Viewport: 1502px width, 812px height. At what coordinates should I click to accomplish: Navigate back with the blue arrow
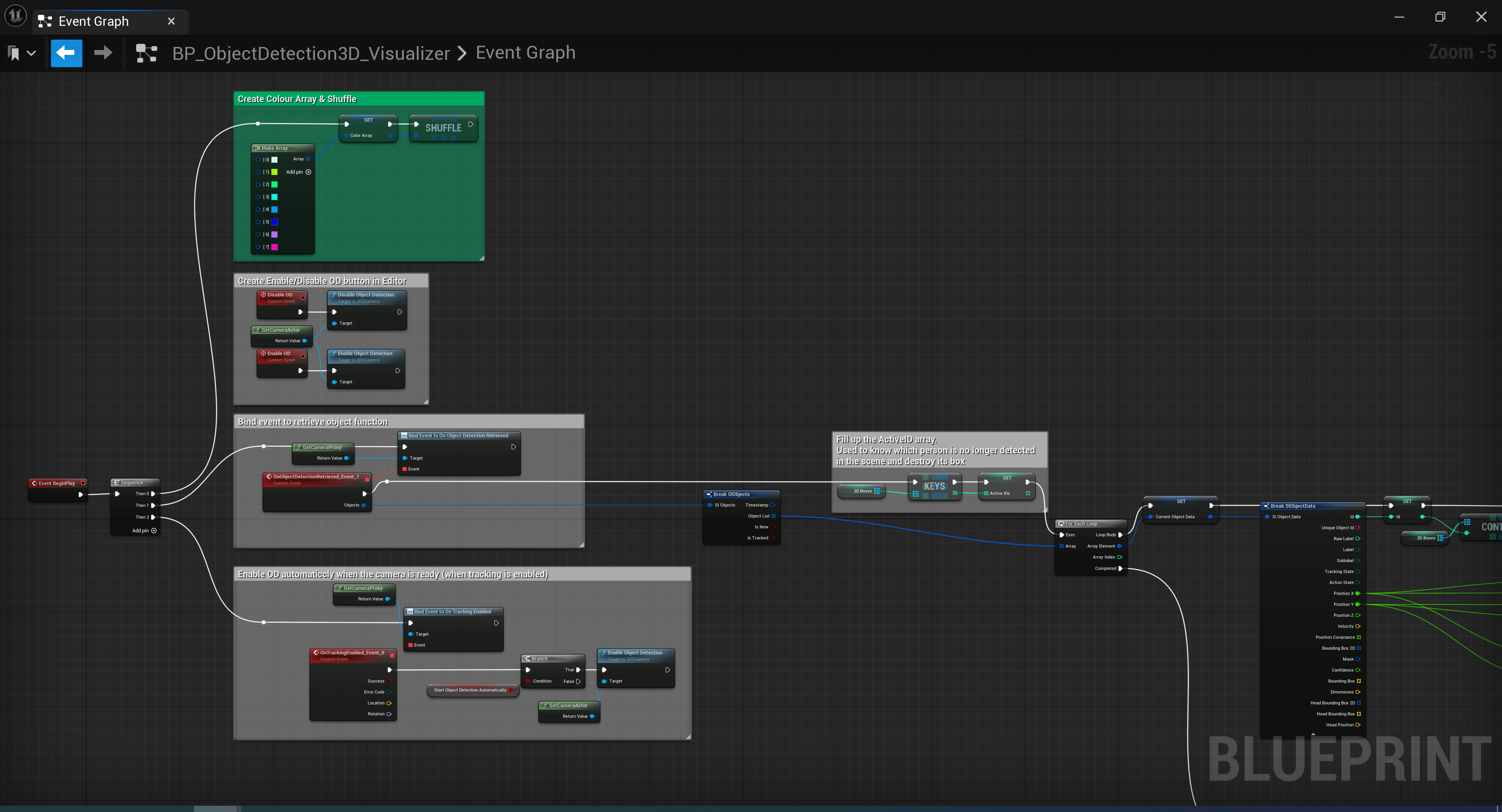(66, 53)
